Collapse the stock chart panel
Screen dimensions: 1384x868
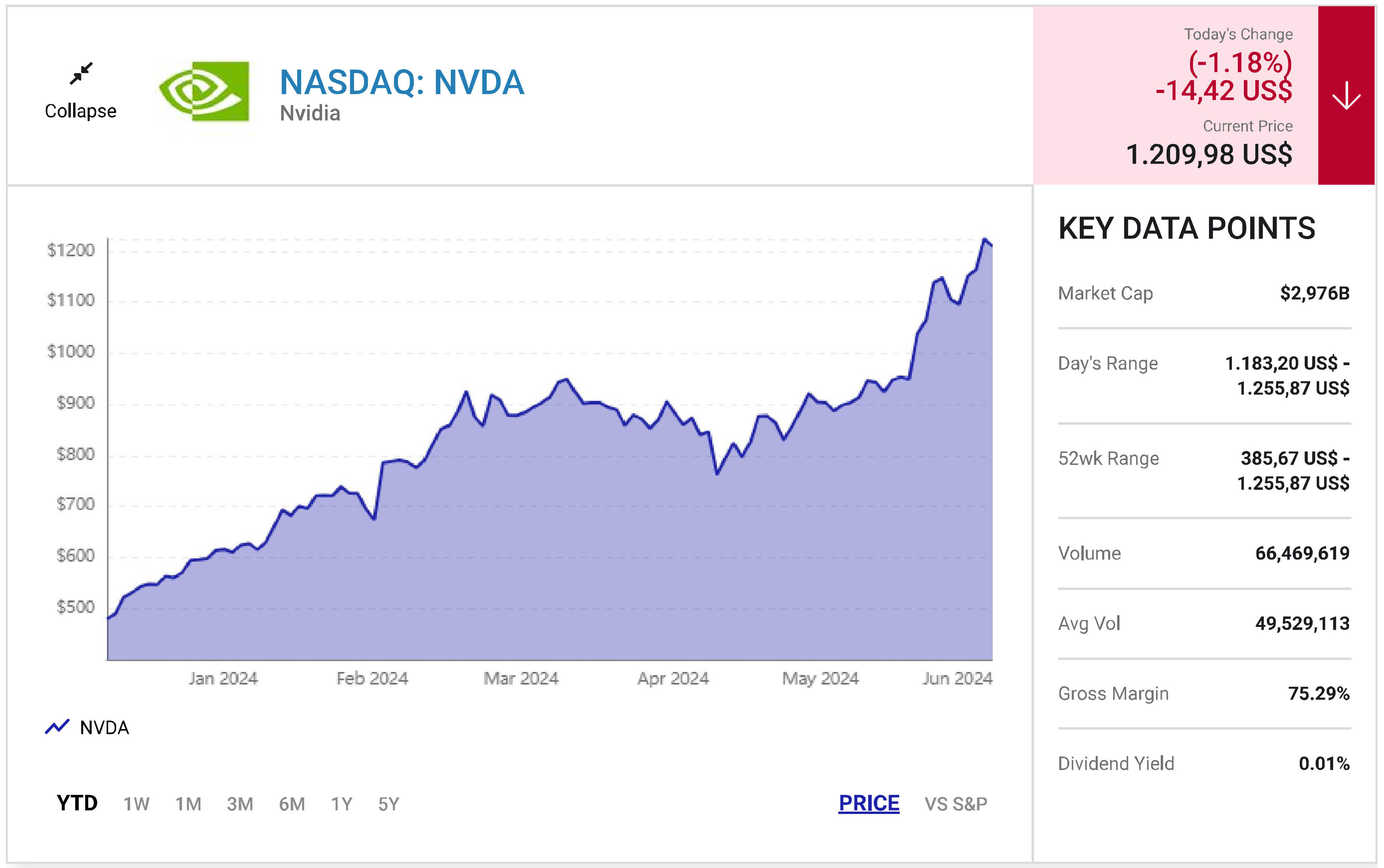point(81,110)
